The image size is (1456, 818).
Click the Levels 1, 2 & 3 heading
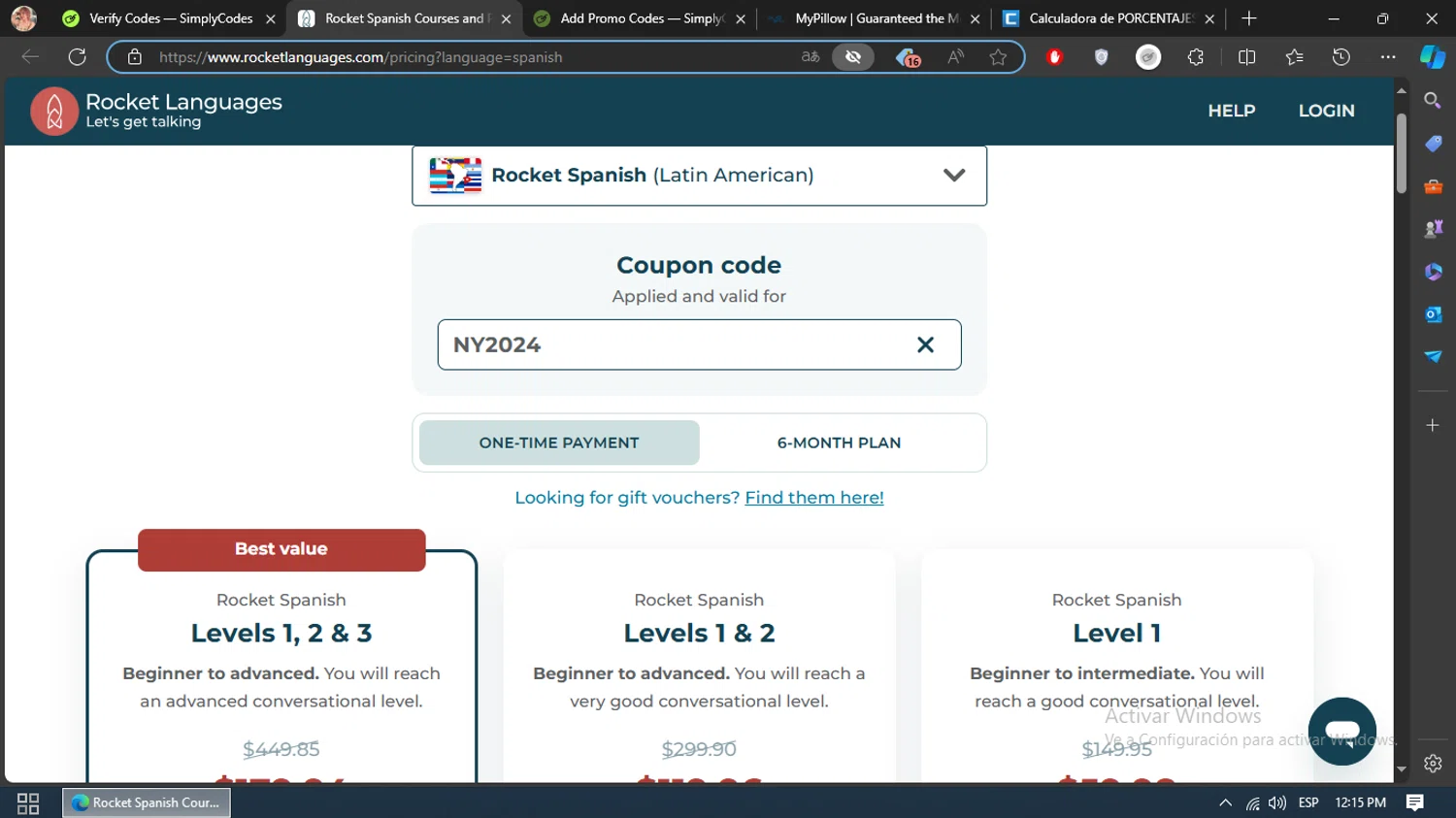[281, 634]
